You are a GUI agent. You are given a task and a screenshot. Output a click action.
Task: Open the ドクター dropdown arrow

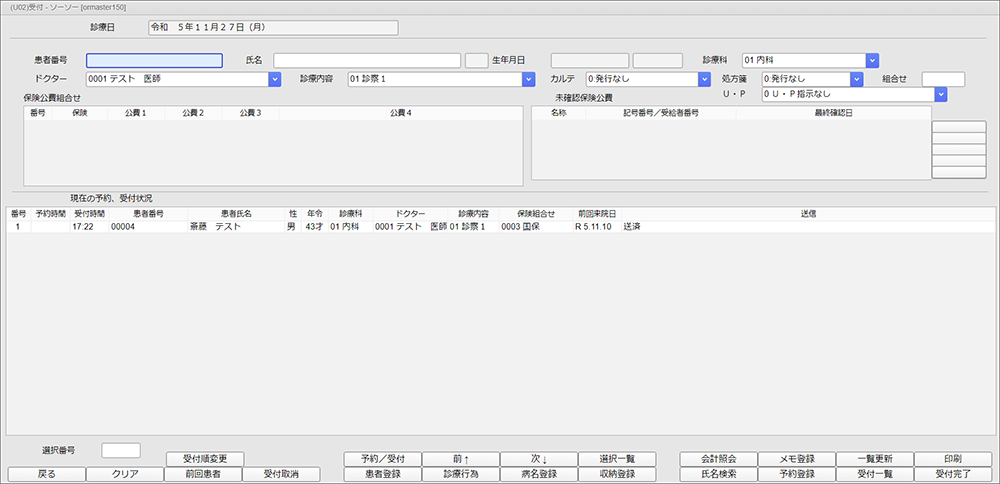275,79
